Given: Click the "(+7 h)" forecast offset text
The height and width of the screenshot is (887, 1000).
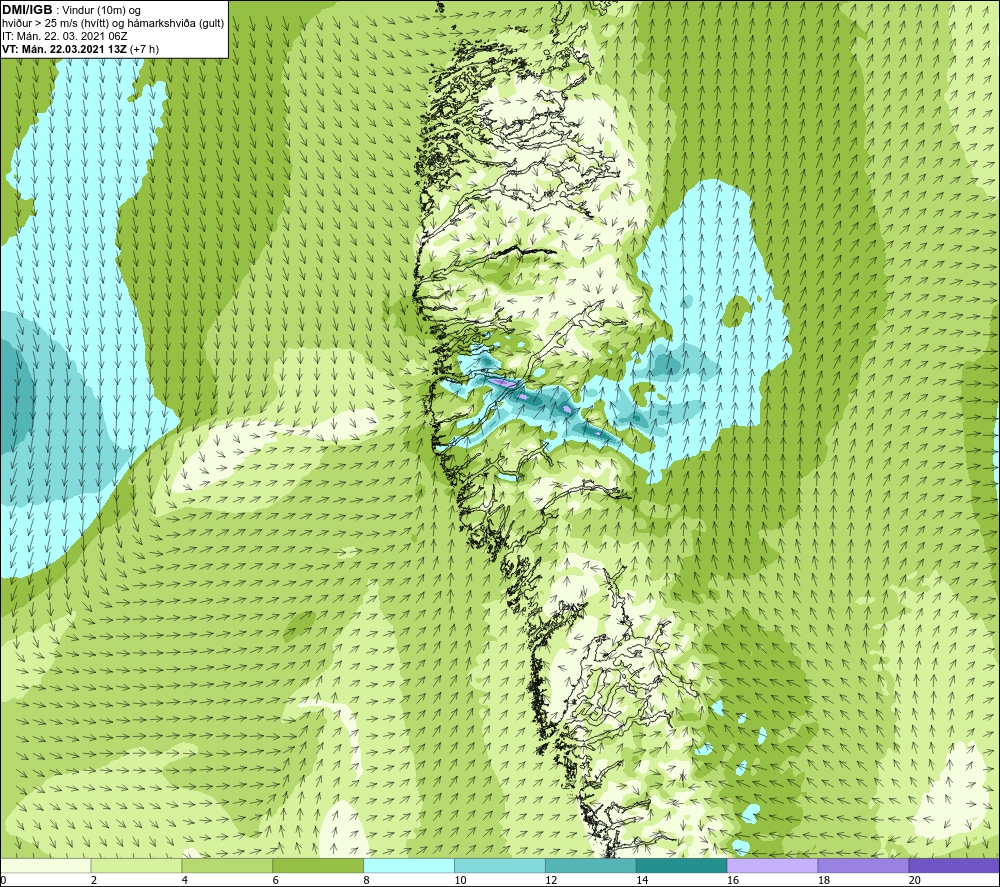Looking at the screenshot, I should [144, 49].
